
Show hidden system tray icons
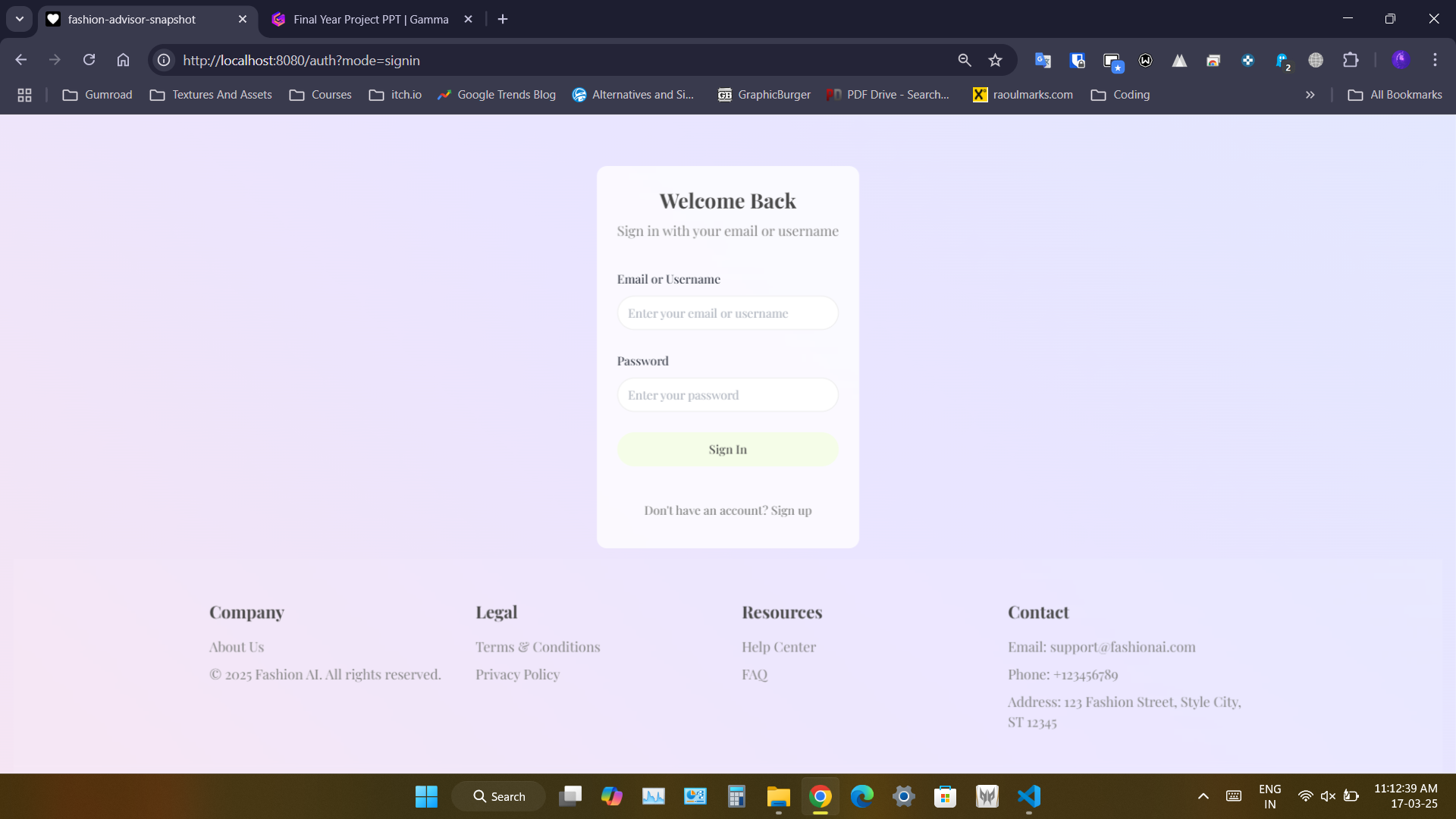click(1203, 796)
